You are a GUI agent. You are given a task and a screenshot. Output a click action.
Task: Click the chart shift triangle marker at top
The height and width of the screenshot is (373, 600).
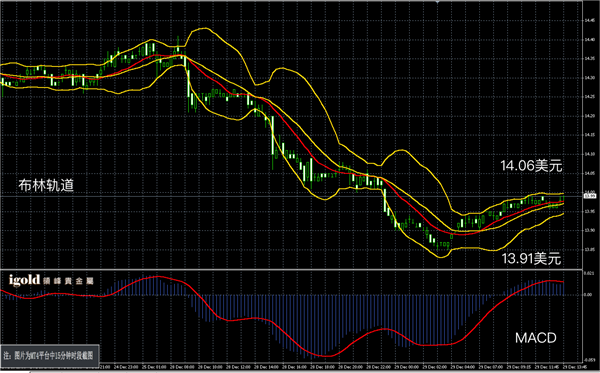[437, 2]
